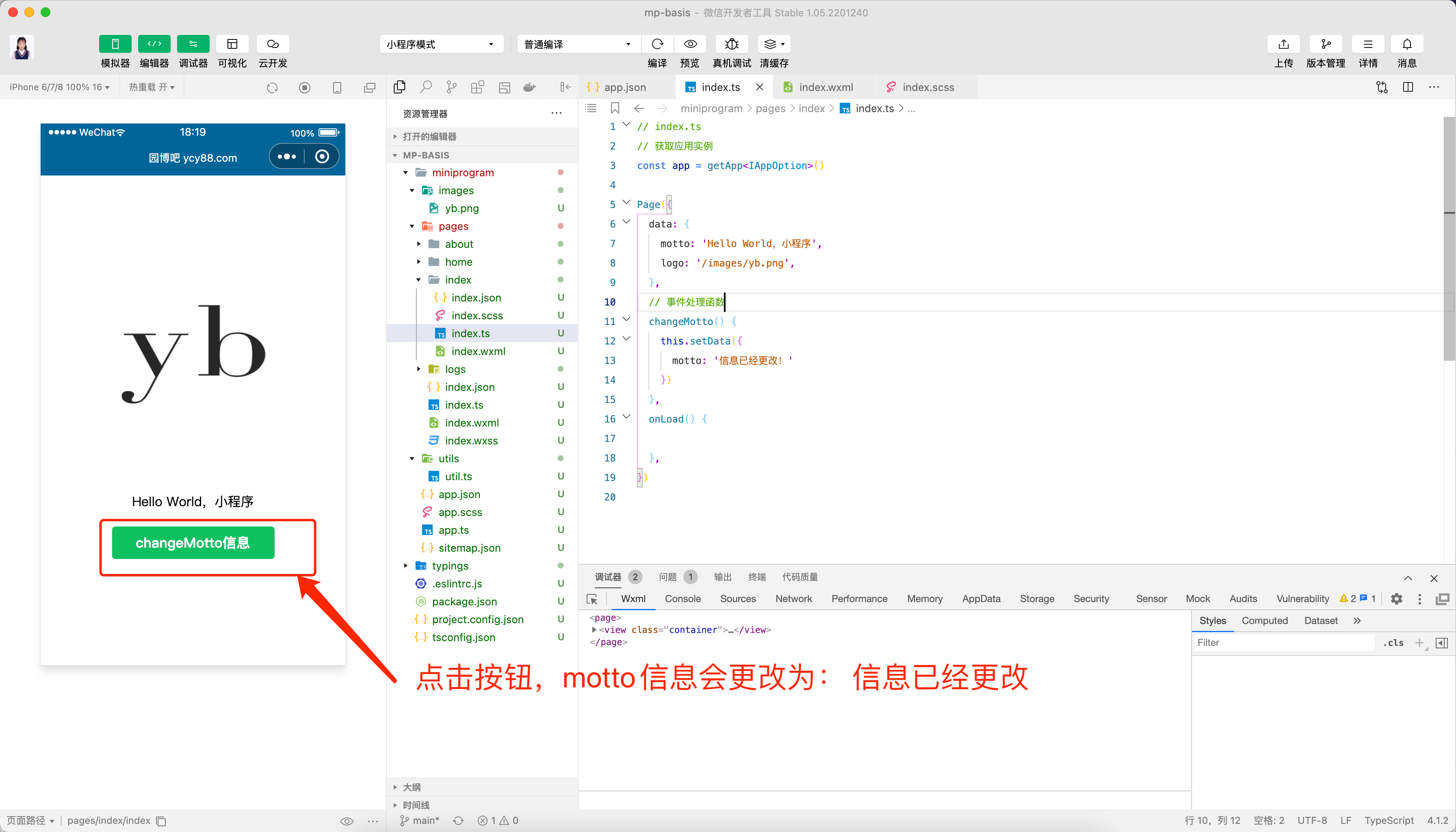1456x832 pixels.
Task: Click the changeMotto信息 button in simulator
Action: [x=193, y=543]
